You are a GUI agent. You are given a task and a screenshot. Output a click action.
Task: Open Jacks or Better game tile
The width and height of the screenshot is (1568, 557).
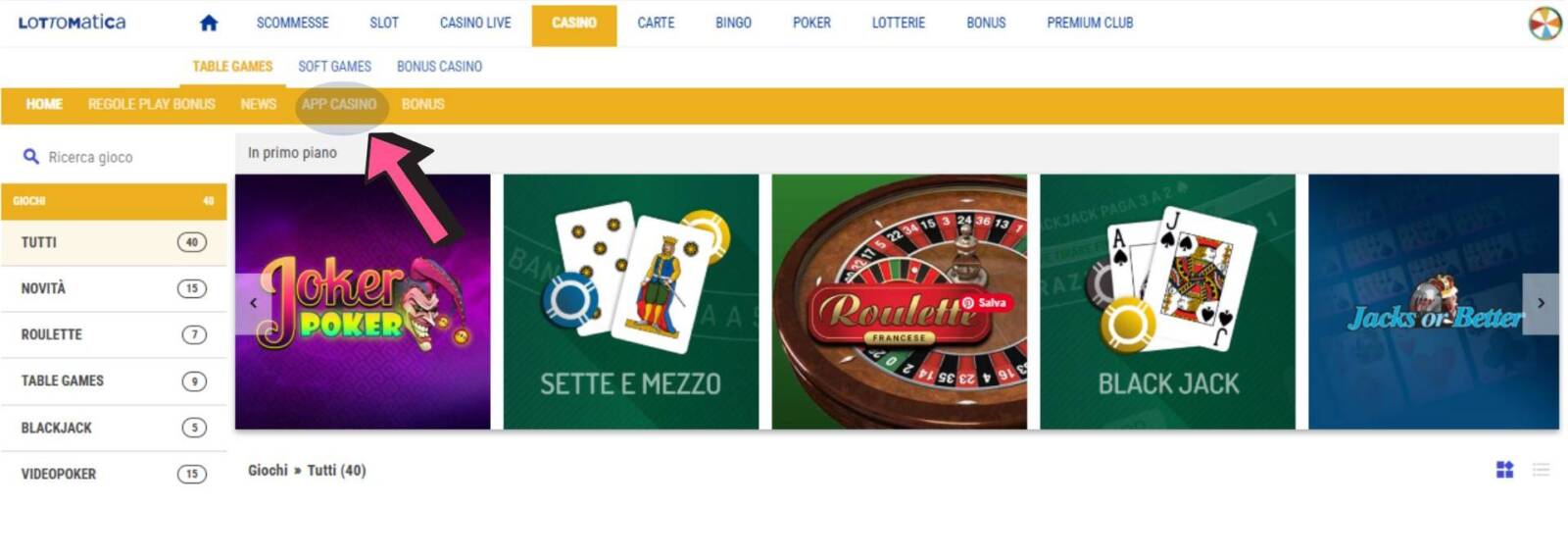(x=1434, y=302)
